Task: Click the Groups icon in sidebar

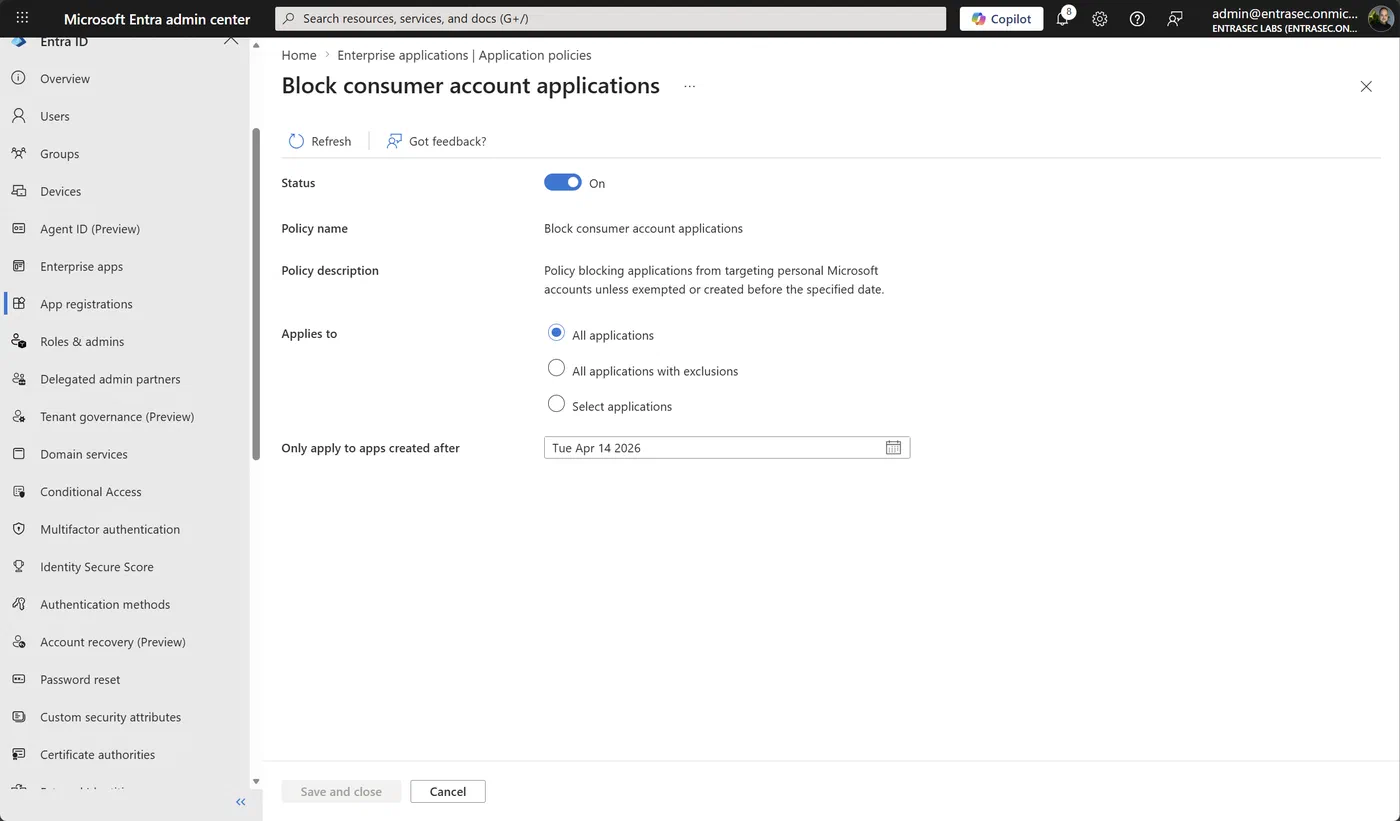Action: (18, 153)
